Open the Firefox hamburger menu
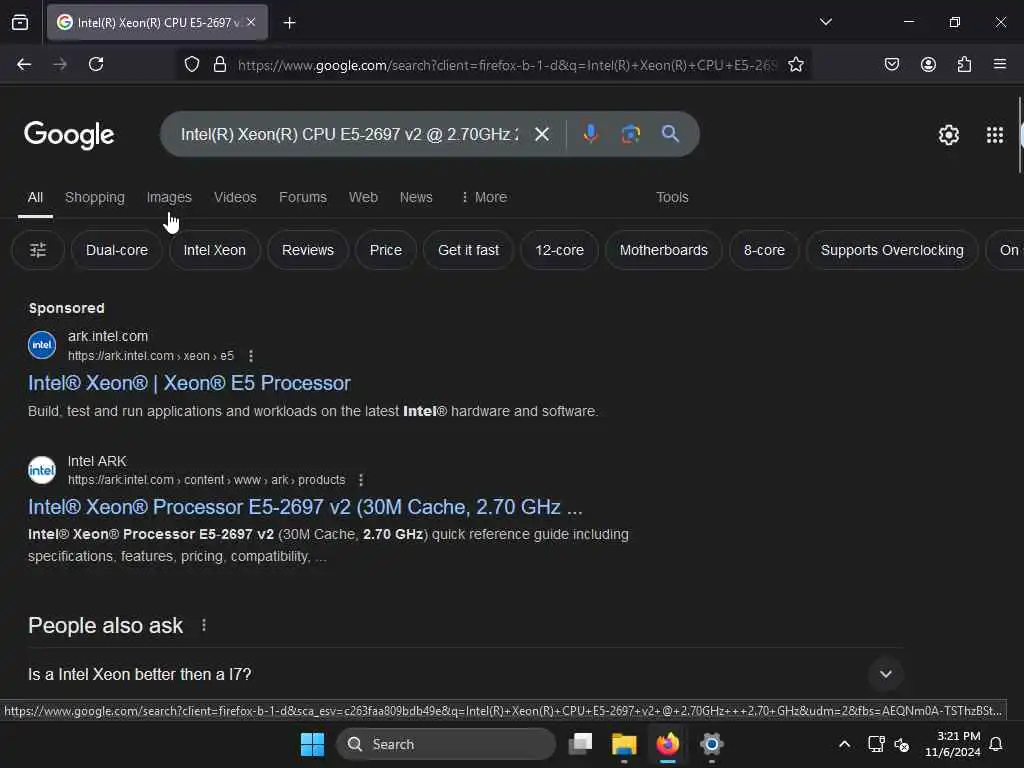 [x=1000, y=64]
